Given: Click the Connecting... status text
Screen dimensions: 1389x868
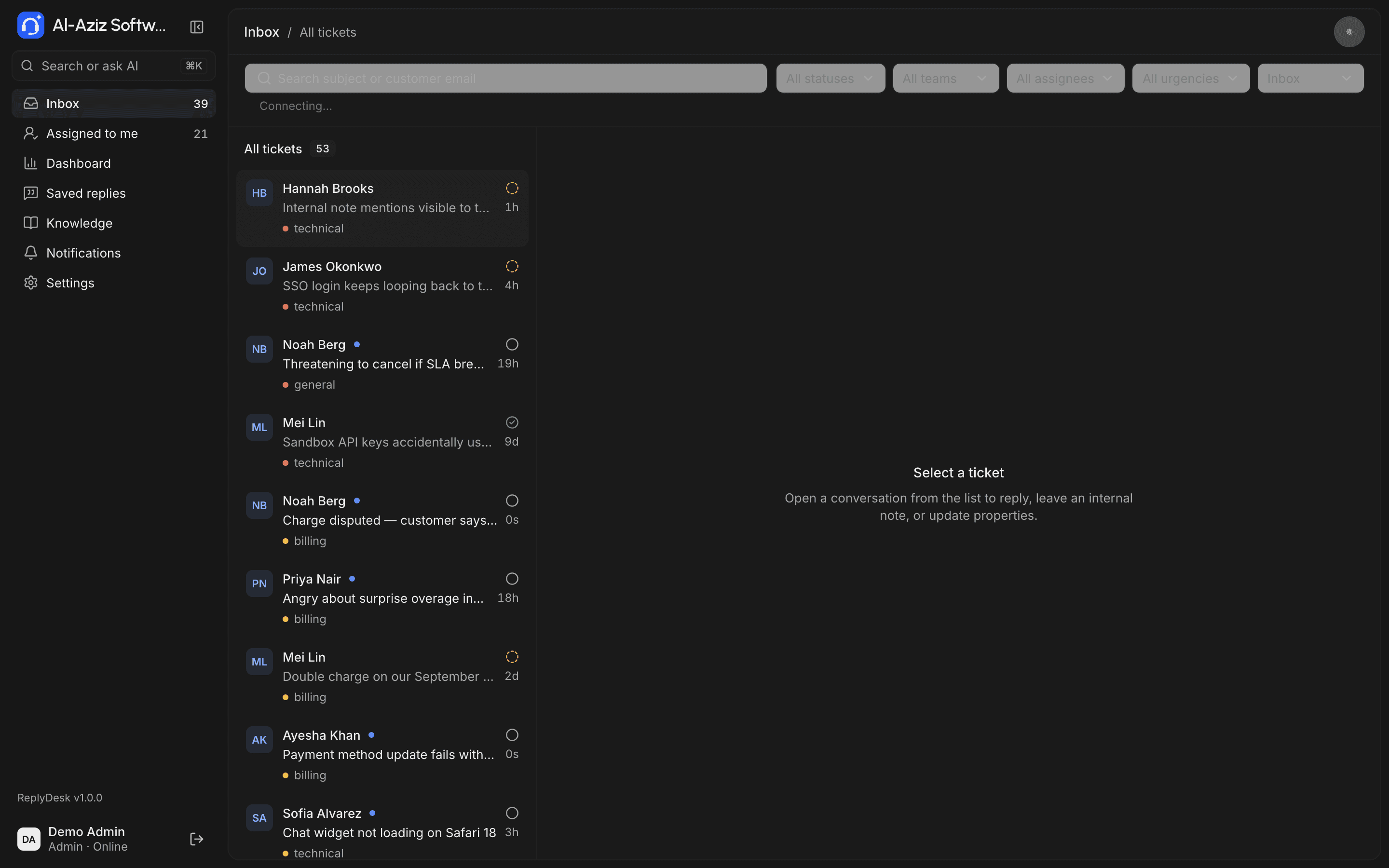Looking at the screenshot, I should pyautogui.click(x=296, y=106).
